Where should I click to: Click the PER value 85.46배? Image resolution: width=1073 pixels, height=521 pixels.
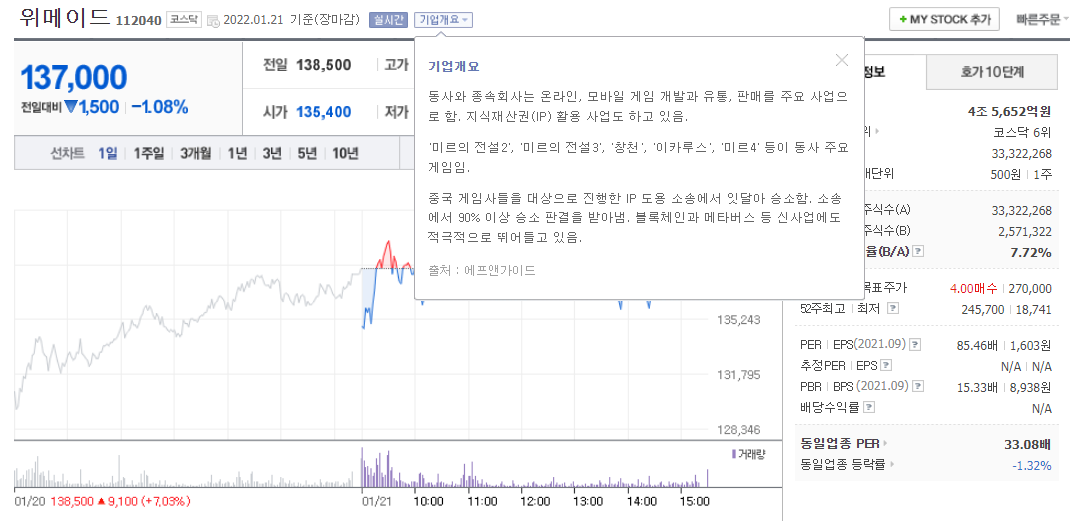(x=979, y=345)
